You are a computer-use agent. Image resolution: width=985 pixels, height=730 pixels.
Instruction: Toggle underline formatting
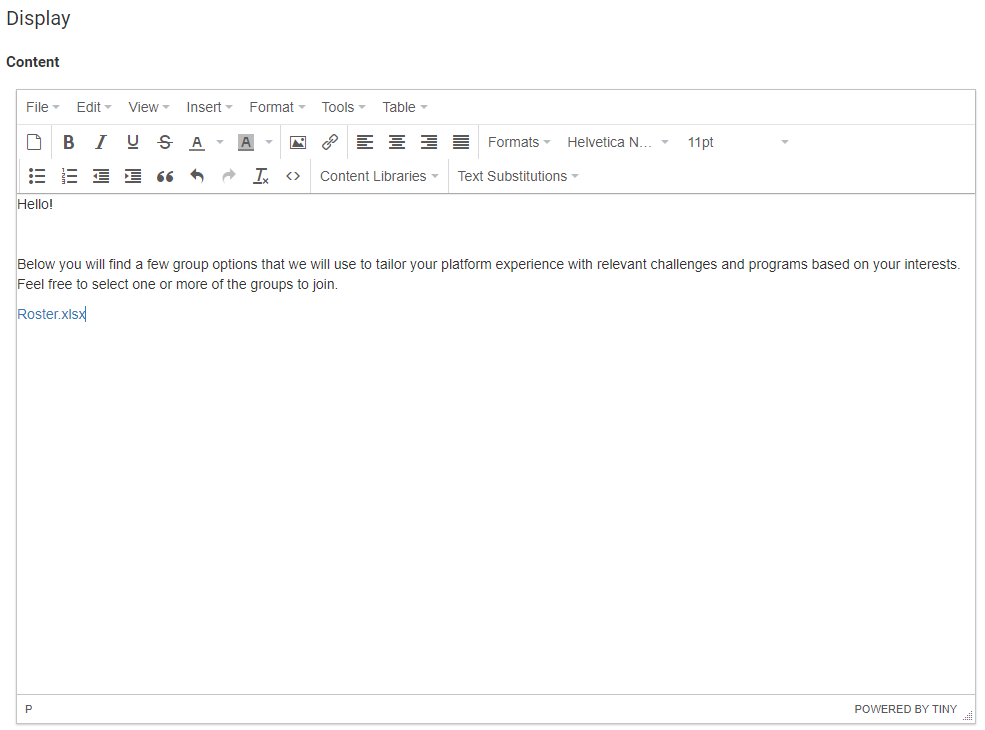click(132, 142)
